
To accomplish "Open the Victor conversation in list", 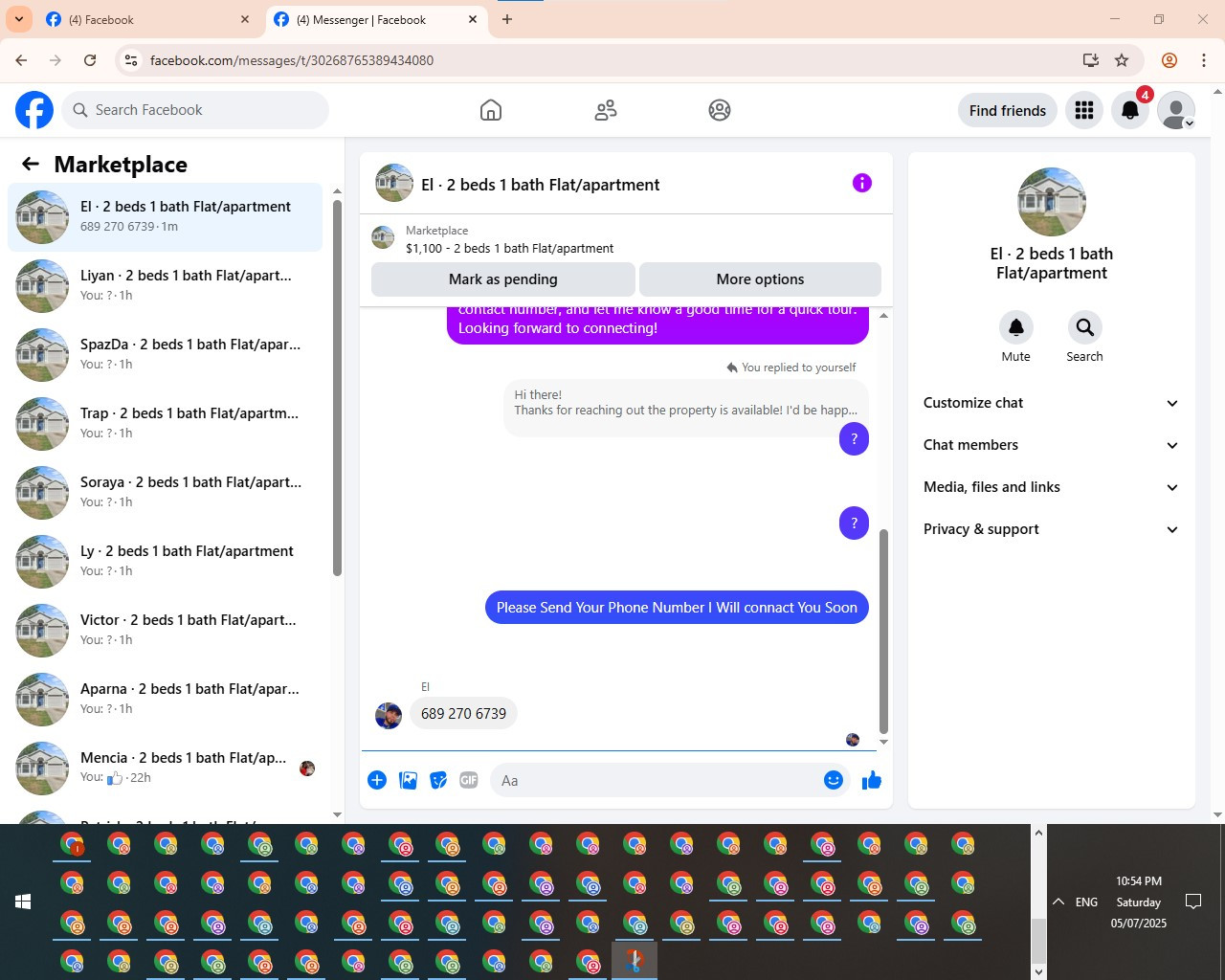I will [x=165, y=630].
